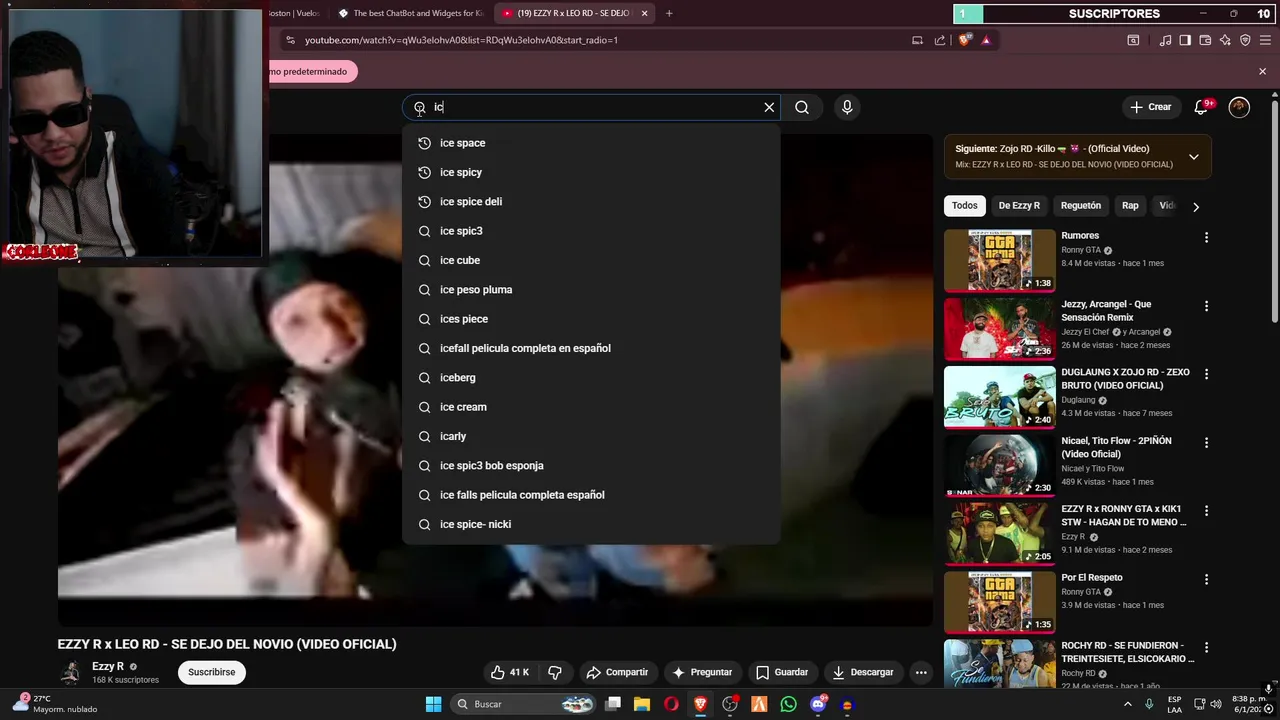The height and width of the screenshot is (720, 1280).
Task: Click the magnifier search button beside search box
Action: [802, 107]
